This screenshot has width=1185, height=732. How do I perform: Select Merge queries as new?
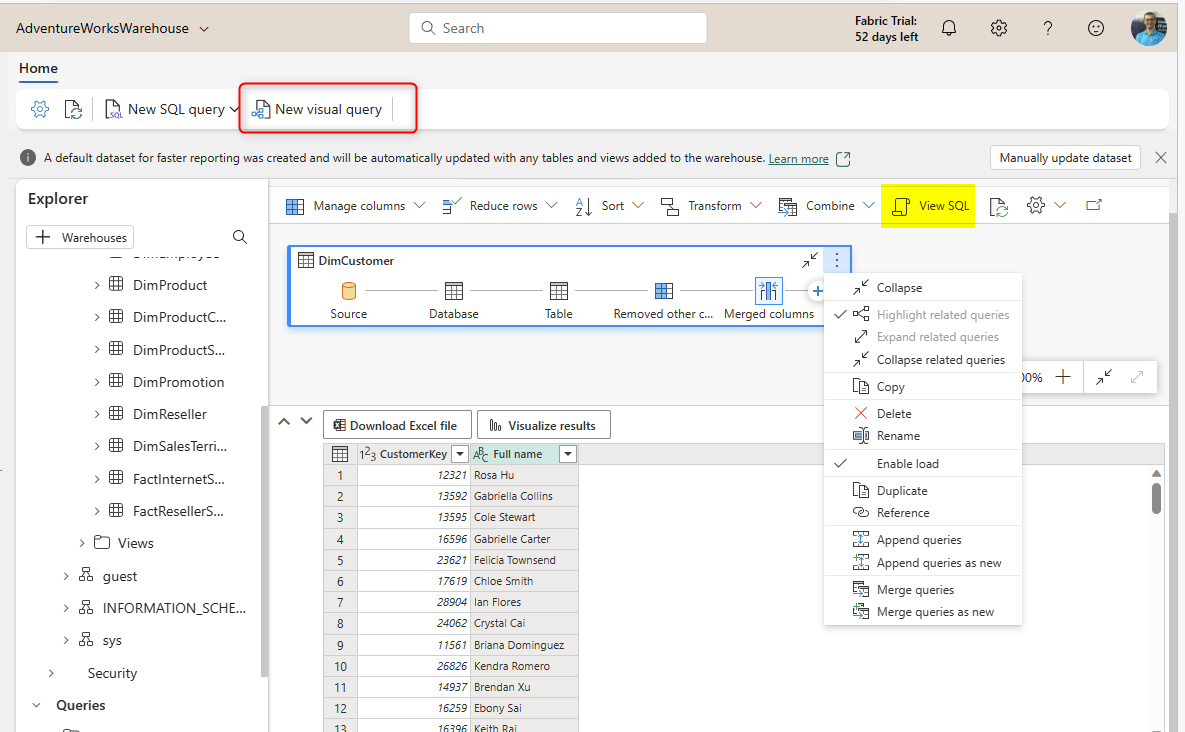[x=934, y=612]
